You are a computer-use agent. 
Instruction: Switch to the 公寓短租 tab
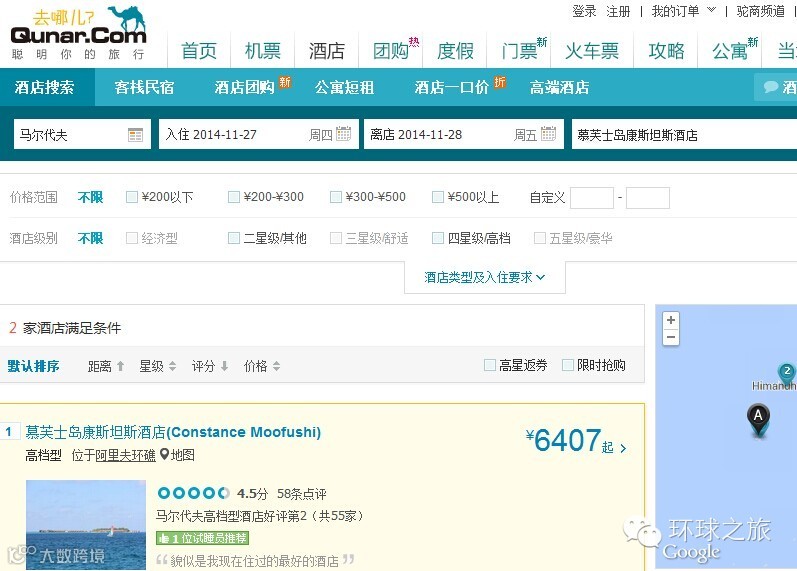pyautogui.click(x=345, y=87)
